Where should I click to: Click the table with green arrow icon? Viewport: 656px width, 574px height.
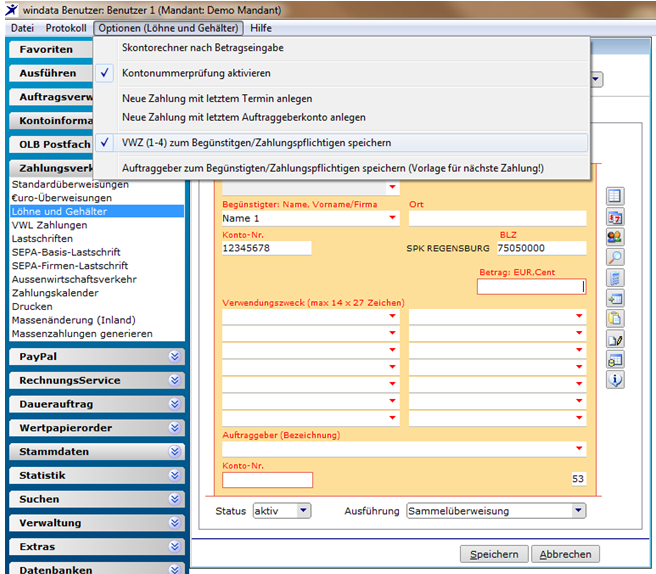[x=615, y=298]
